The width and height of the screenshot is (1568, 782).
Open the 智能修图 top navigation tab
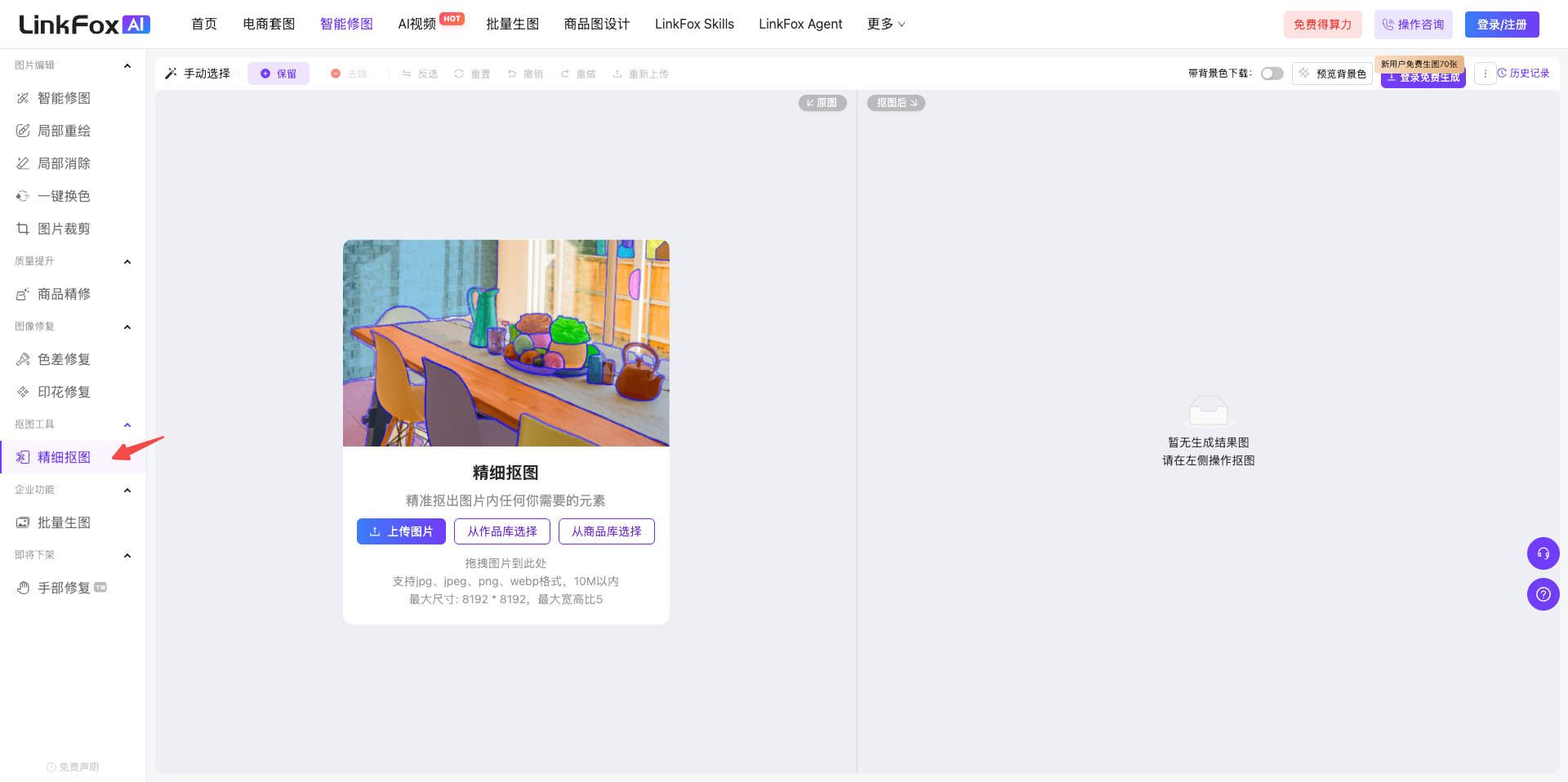346,24
